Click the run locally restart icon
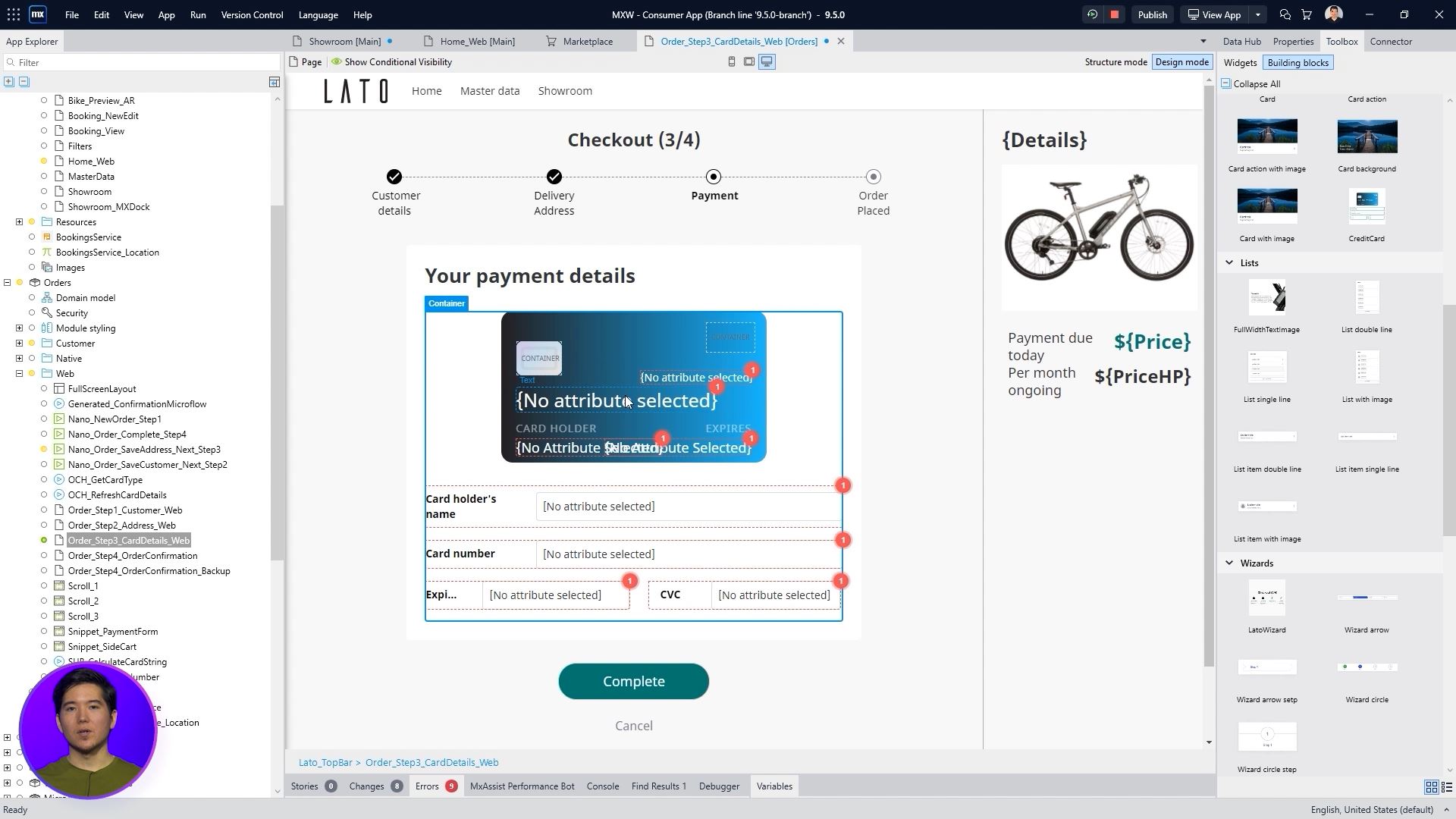Image resolution: width=1456 pixels, height=819 pixels. [1092, 14]
